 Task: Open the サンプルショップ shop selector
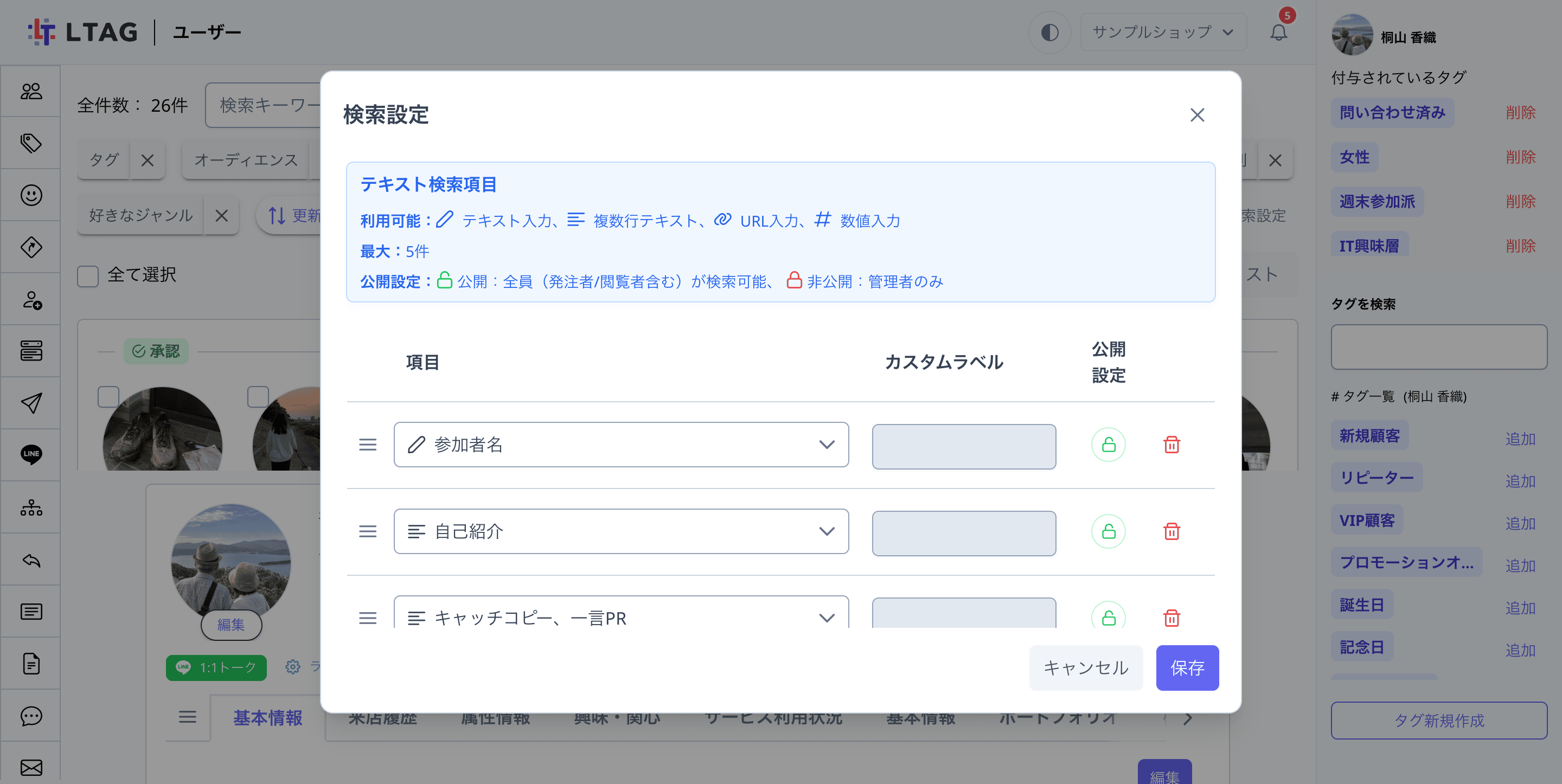pyautogui.click(x=1163, y=32)
